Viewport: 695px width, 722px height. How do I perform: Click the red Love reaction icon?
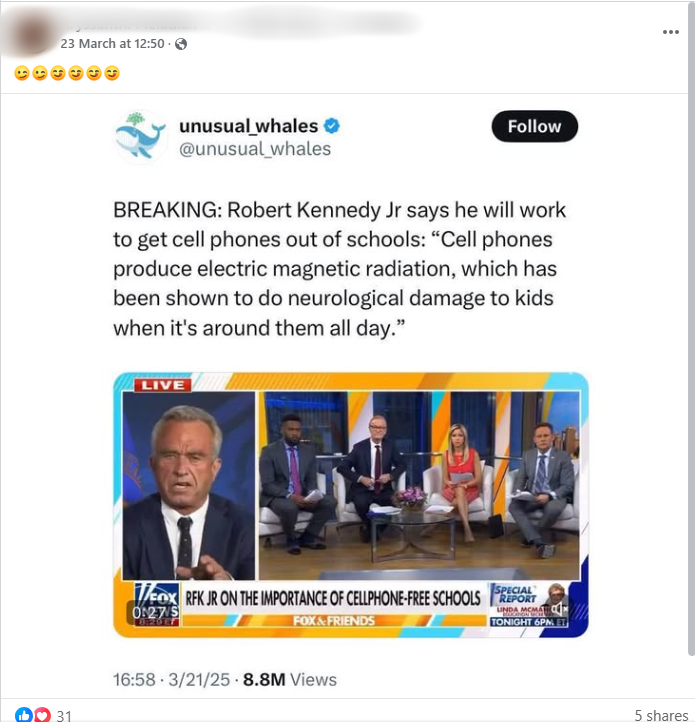42,714
